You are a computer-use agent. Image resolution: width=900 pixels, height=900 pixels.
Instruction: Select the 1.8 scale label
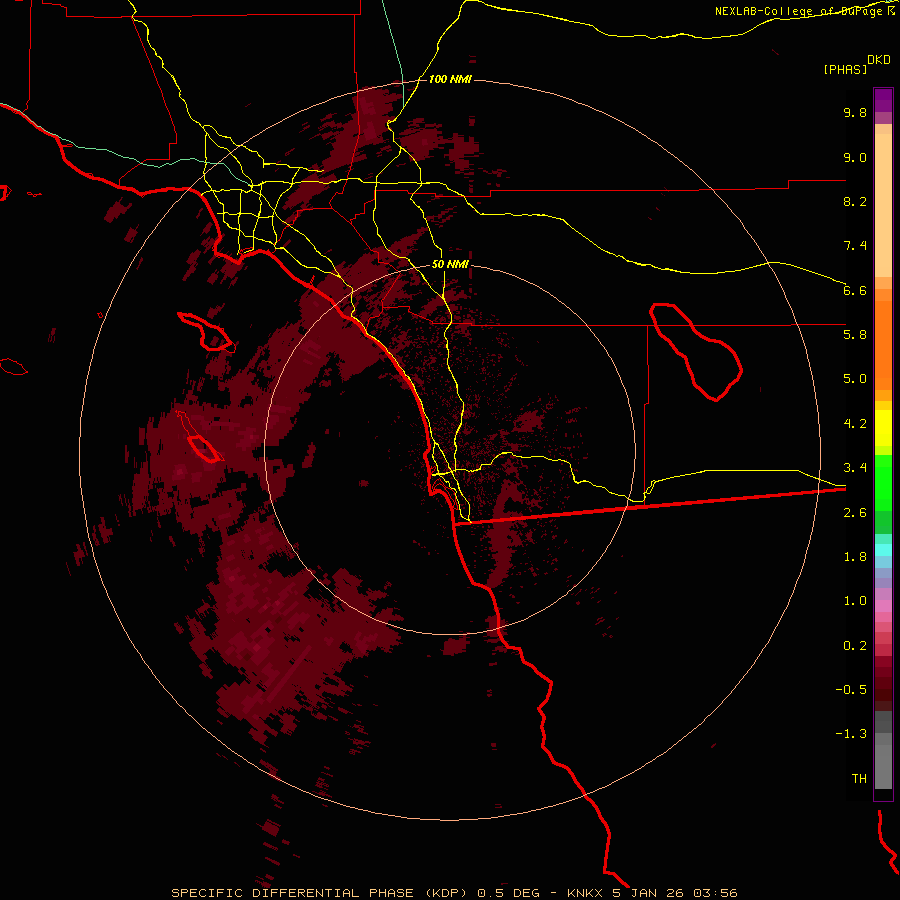(x=855, y=557)
